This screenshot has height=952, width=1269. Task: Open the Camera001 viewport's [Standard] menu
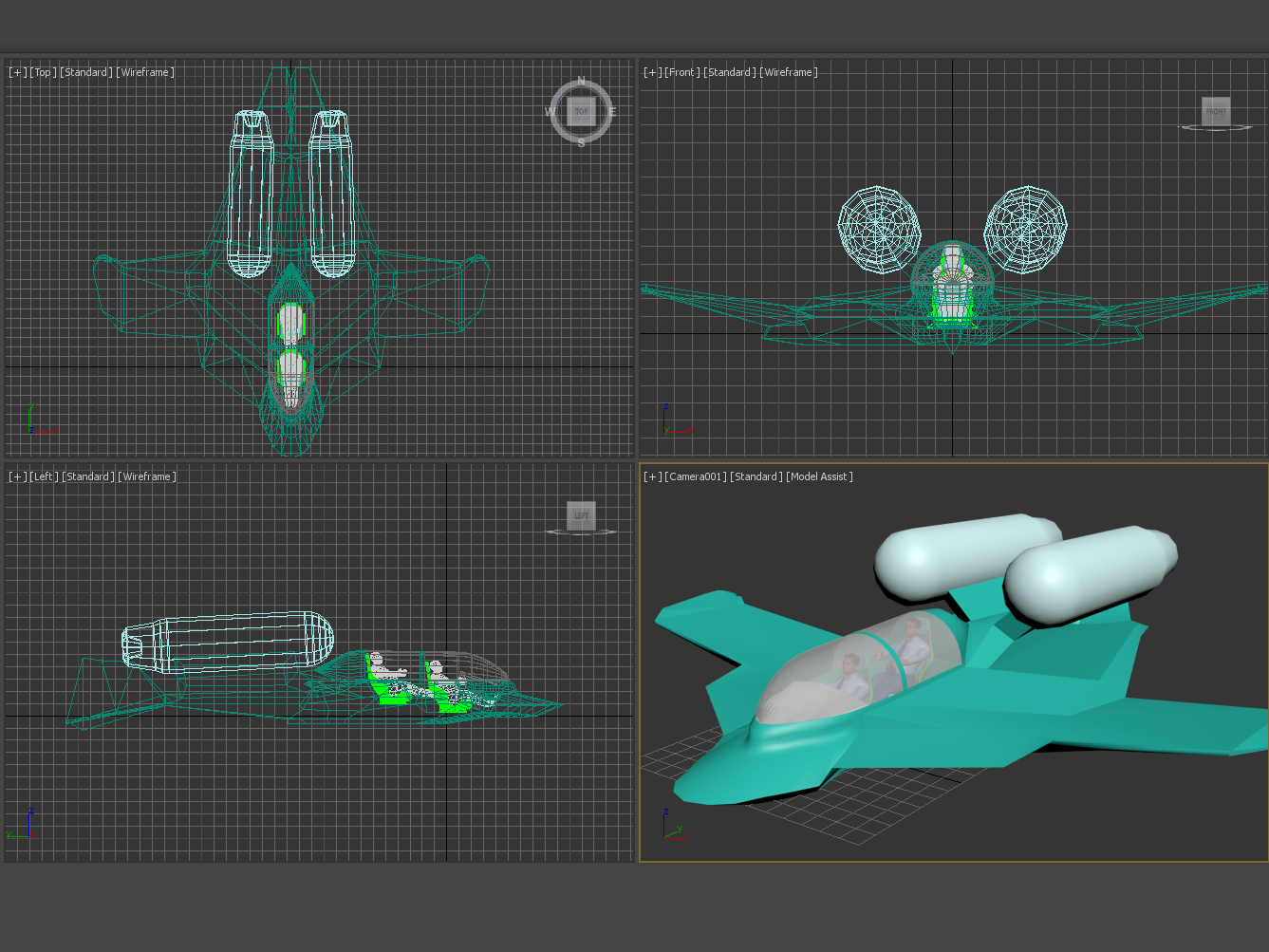point(756,476)
